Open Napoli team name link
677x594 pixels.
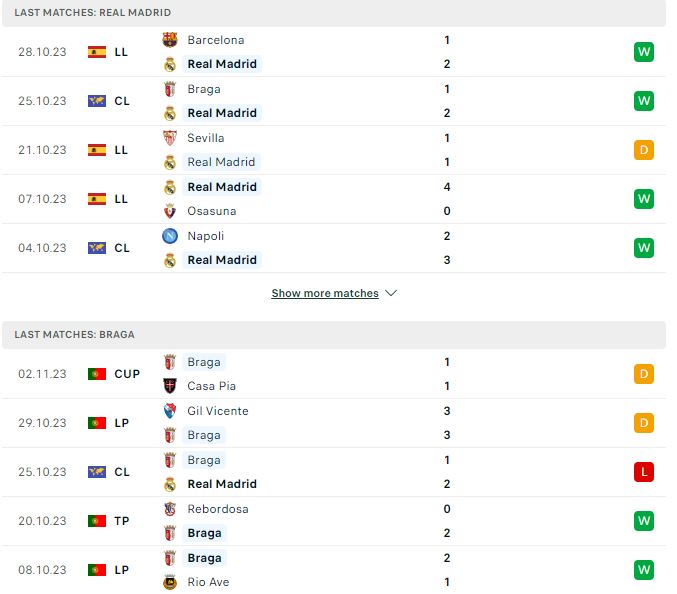[x=206, y=236]
